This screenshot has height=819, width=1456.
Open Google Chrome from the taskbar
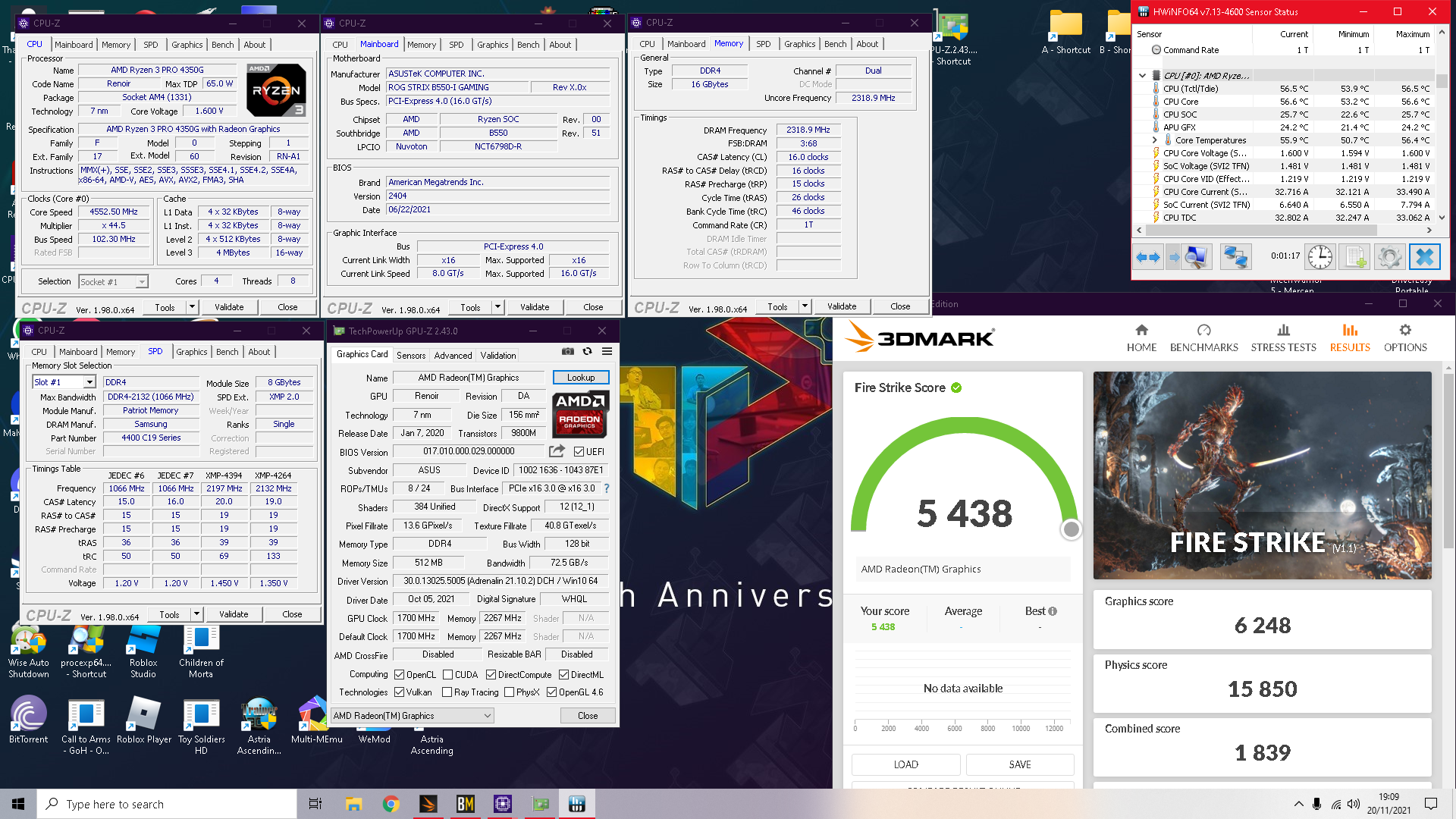point(391,804)
